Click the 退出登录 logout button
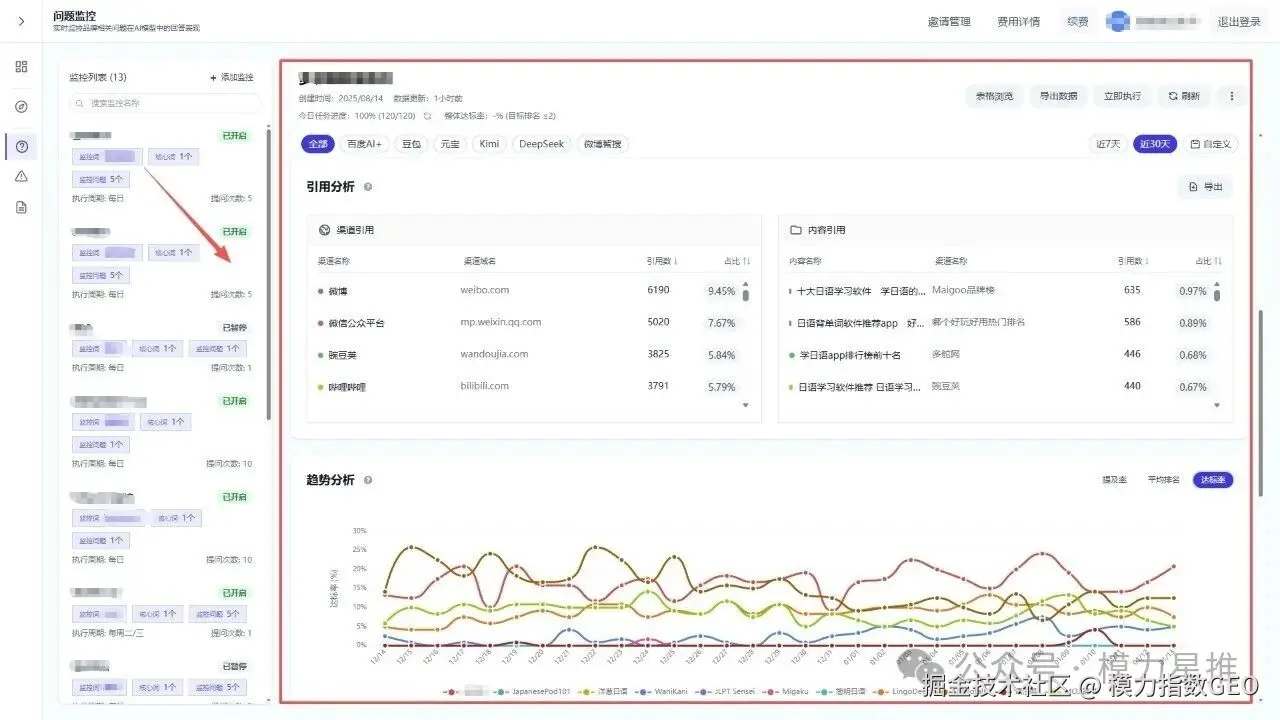This screenshot has height=720, width=1280. tap(1239, 21)
